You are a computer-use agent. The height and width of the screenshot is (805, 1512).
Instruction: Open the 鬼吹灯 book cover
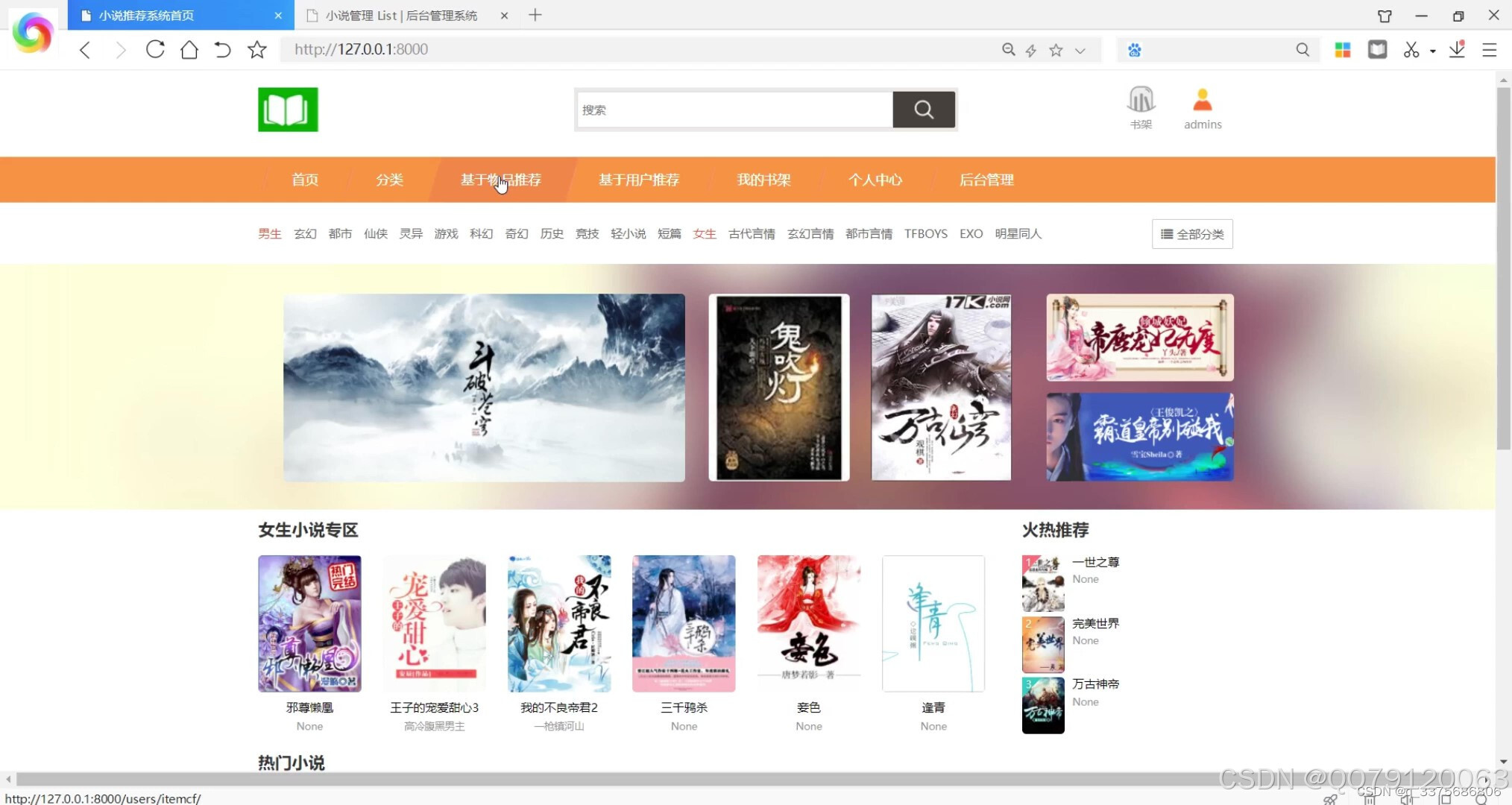(778, 388)
